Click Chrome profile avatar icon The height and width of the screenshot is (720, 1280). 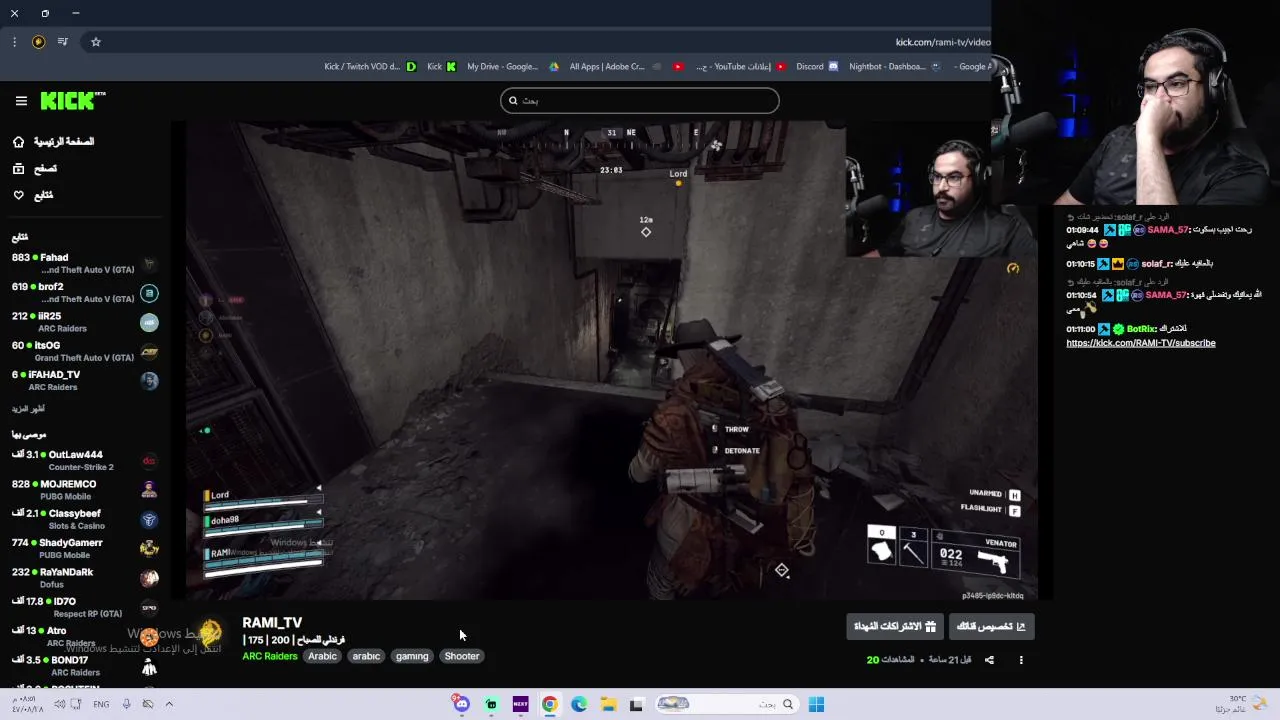point(38,42)
